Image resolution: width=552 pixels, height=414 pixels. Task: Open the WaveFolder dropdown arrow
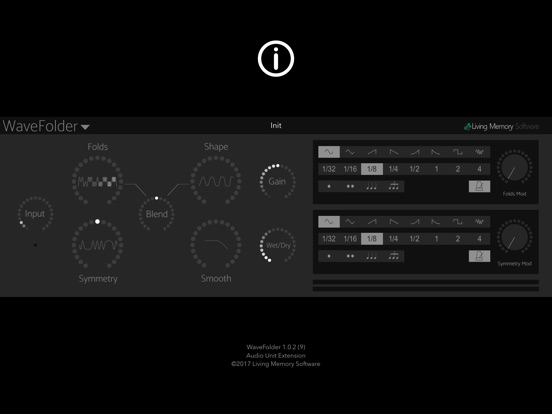click(x=85, y=127)
